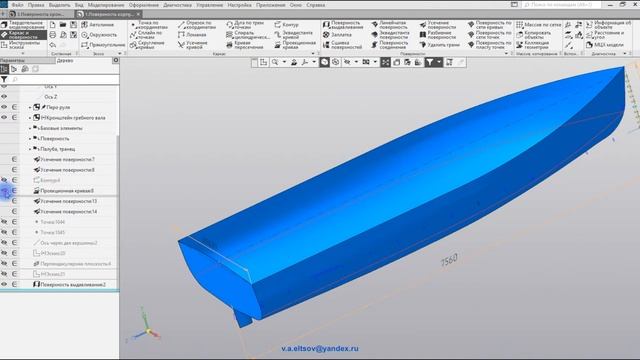Expand Кронштейн гребного вала node

click(30, 118)
